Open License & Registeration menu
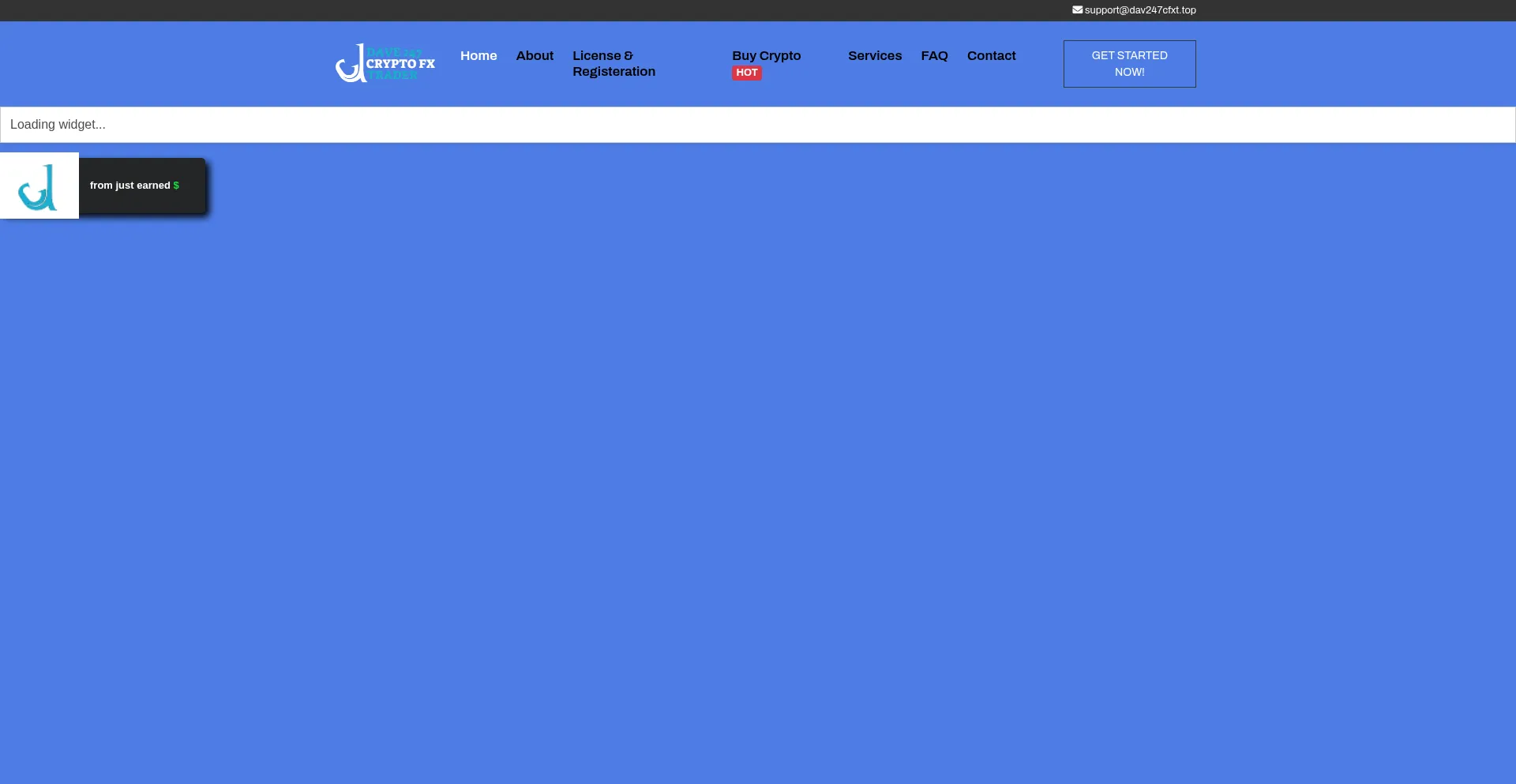 pyautogui.click(x=614, y=64)
